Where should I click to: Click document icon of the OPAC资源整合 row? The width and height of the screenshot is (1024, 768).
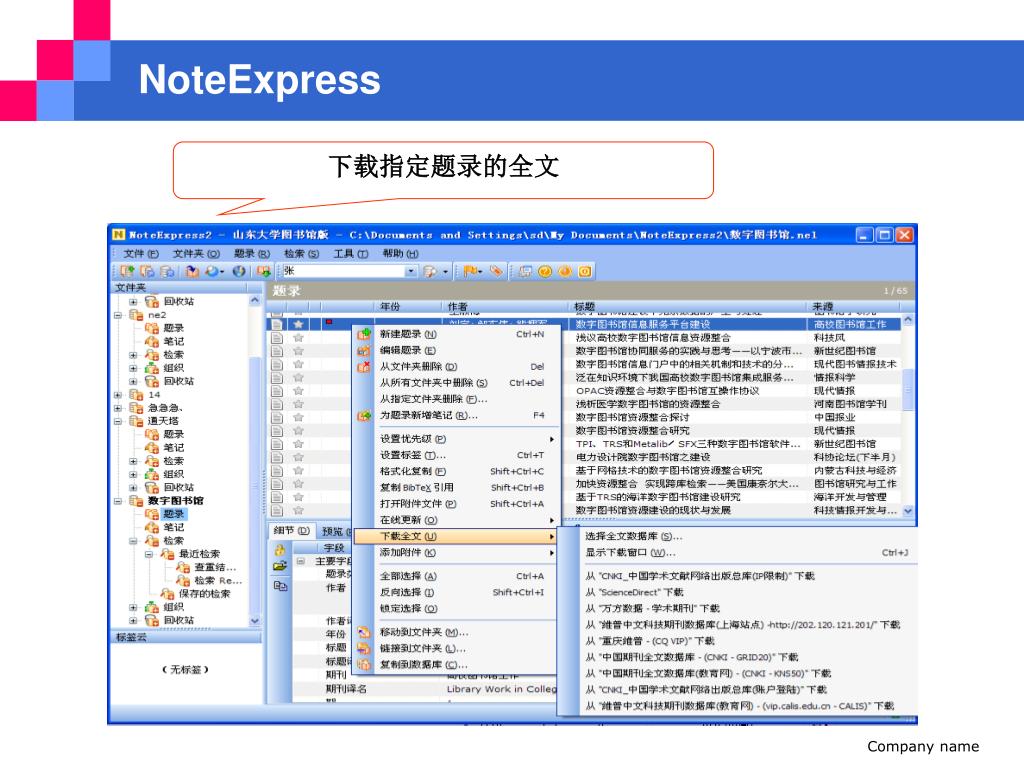277,391
